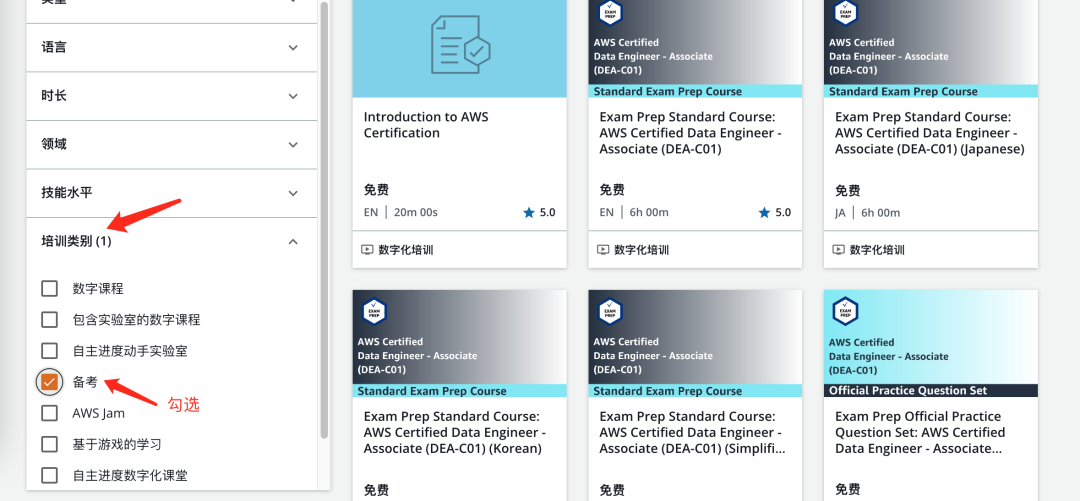Click Exam Prep badge icon on Simplified Chinese card
1080x501 pixels.
click(610, 311)
